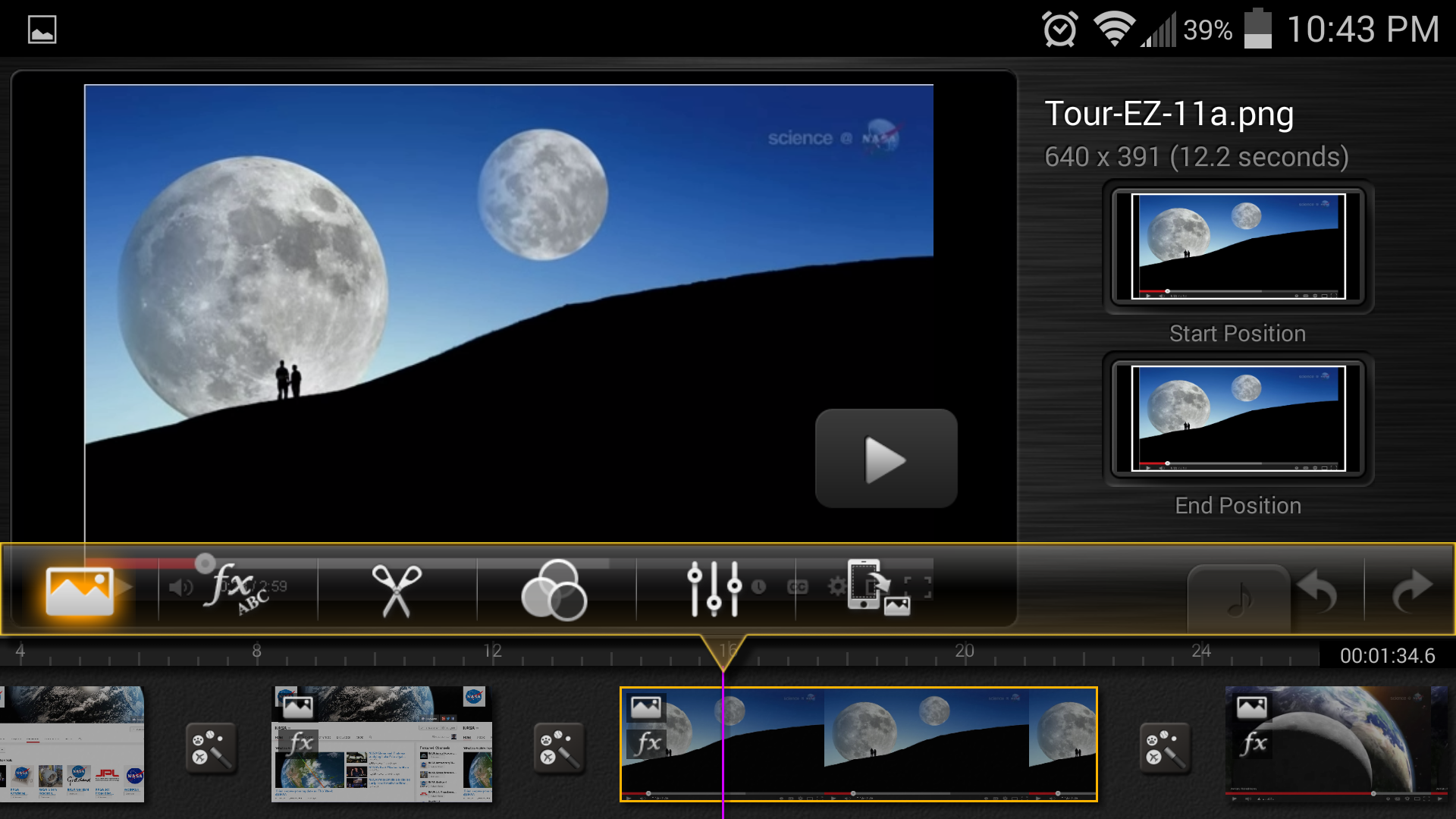
Task: Tap the battery status icon
Action: pos(1257,29)
